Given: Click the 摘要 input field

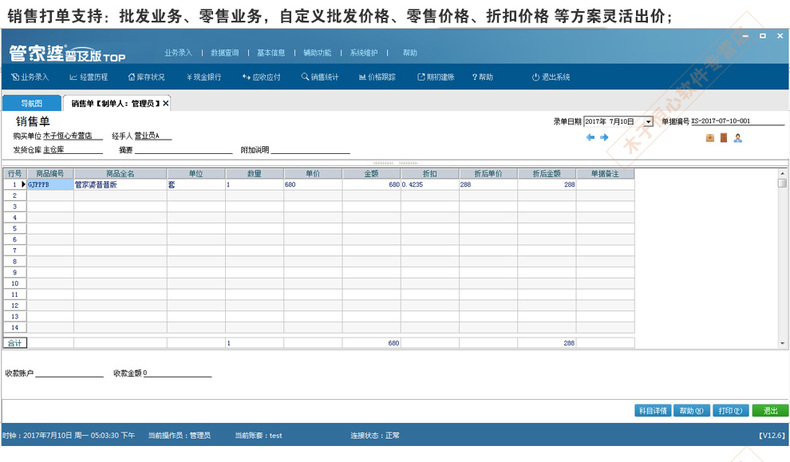Looking at the screenshot, I should 183,150.
